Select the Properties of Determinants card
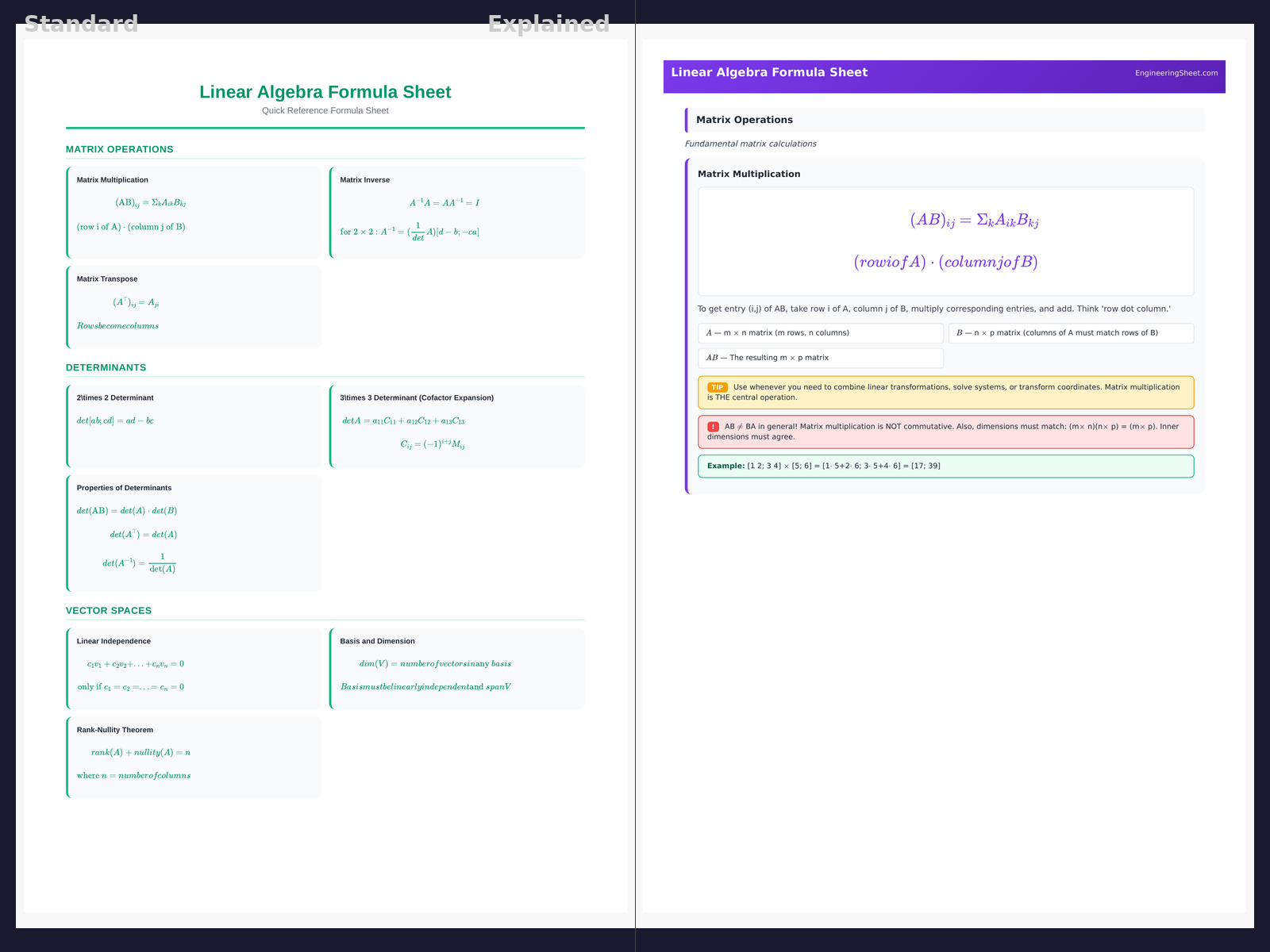 click(x=194, y=533)
